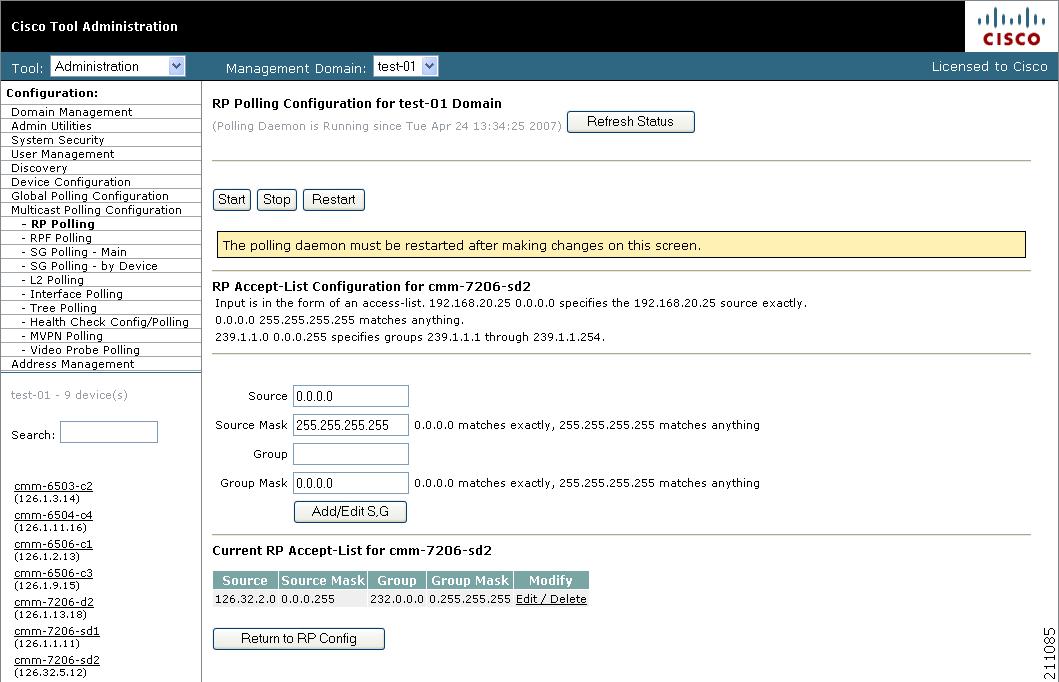This screenshot has width=1059, height=682.
Task: Stop the polling daemon
Action: [x=276, y=199]
